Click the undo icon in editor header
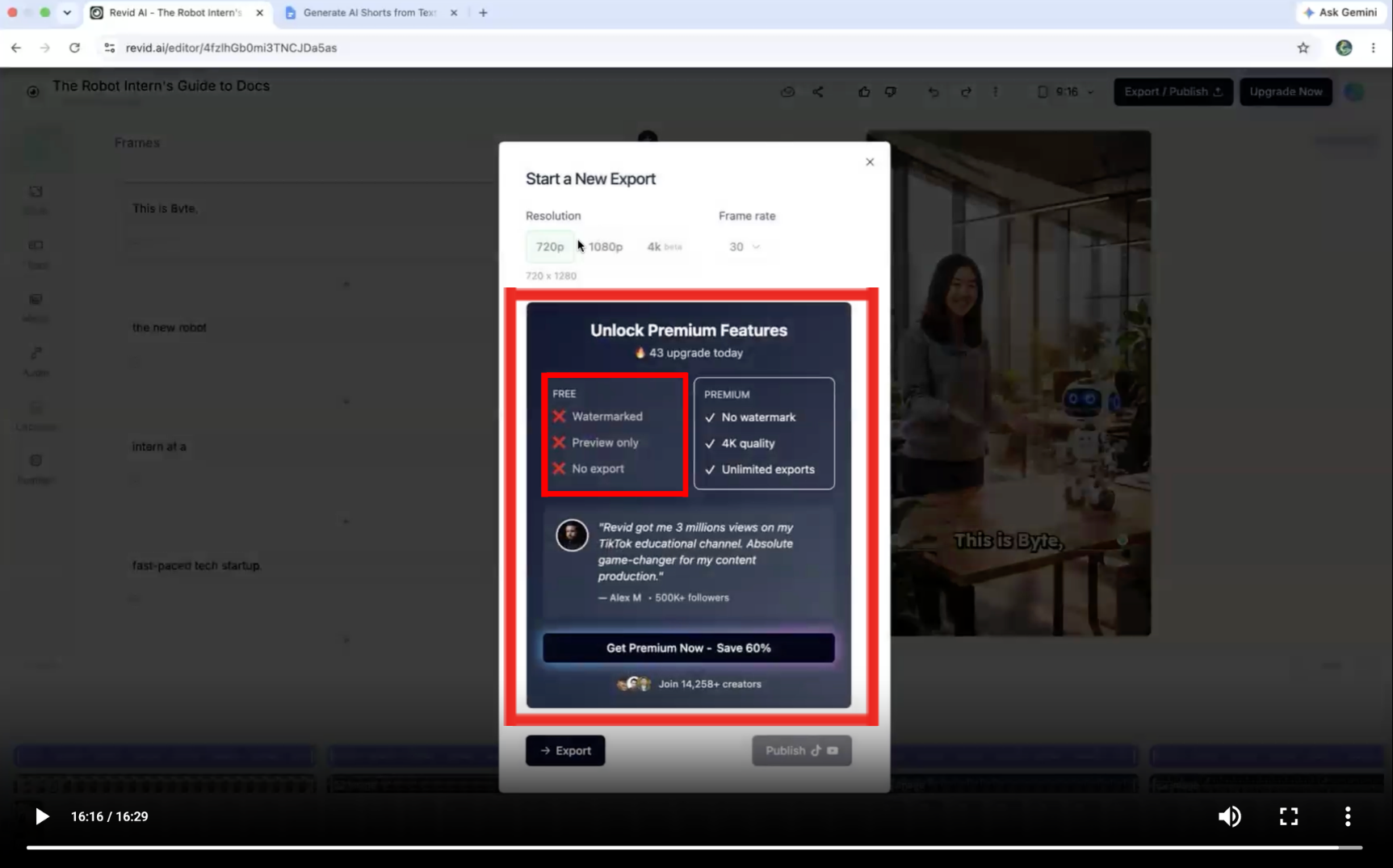 pos(934,92)
